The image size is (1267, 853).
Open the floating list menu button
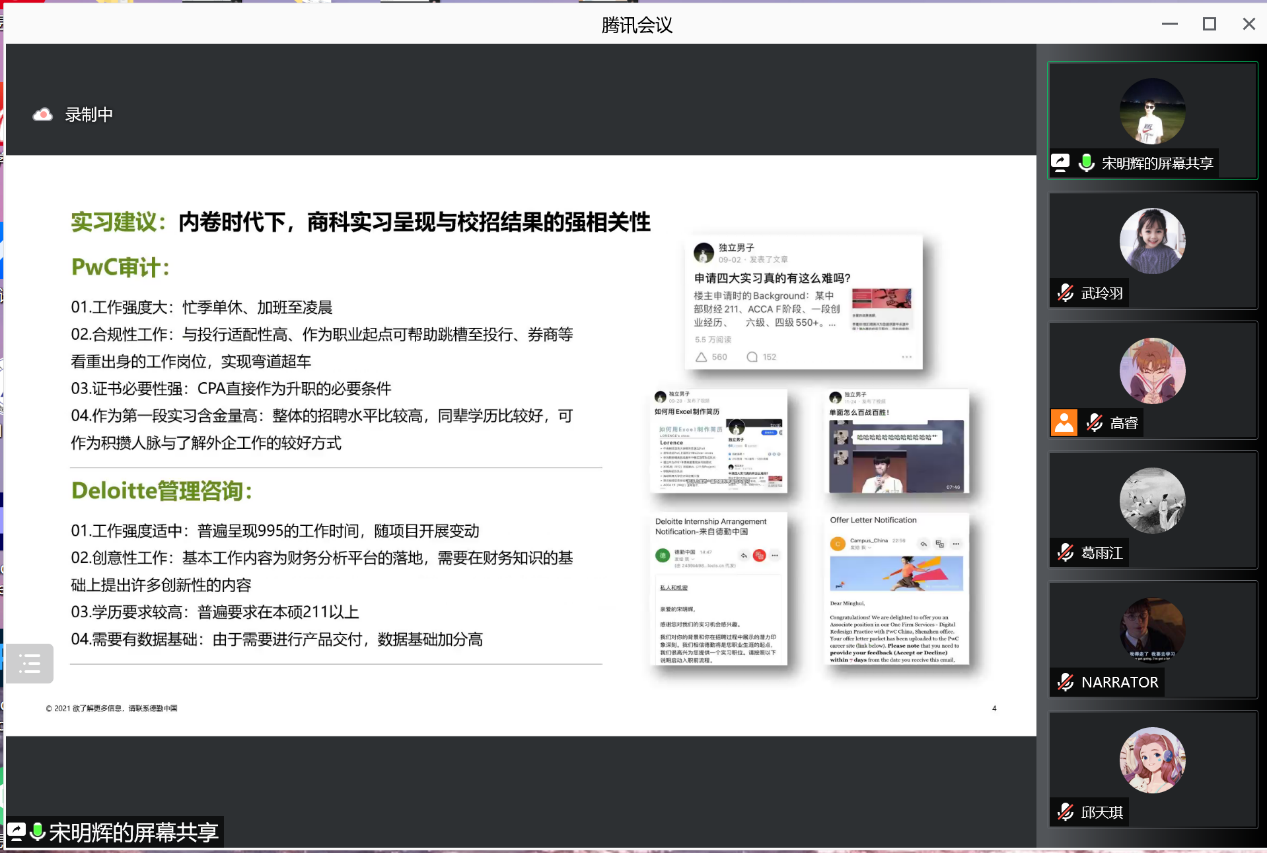pyautogui.click(x=30, y=663)
